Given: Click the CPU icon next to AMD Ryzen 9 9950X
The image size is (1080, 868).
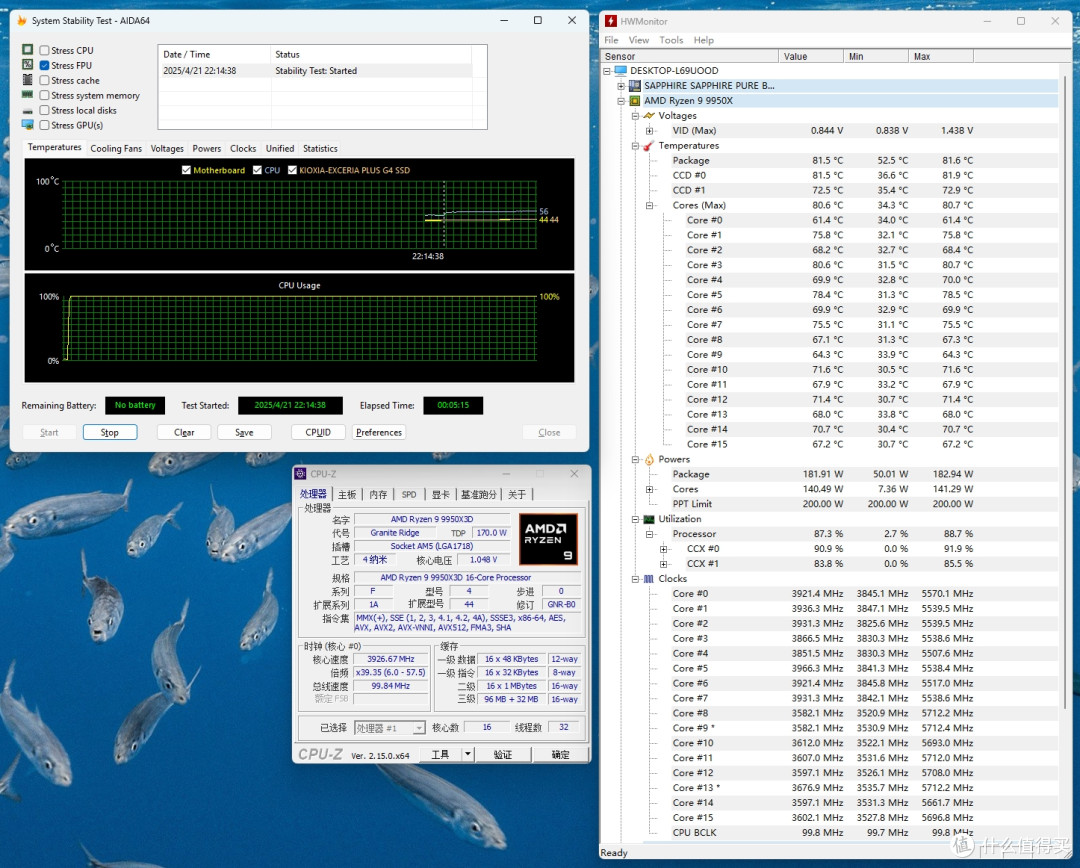Looking at the screenshot, I should [x=634, y=101].
